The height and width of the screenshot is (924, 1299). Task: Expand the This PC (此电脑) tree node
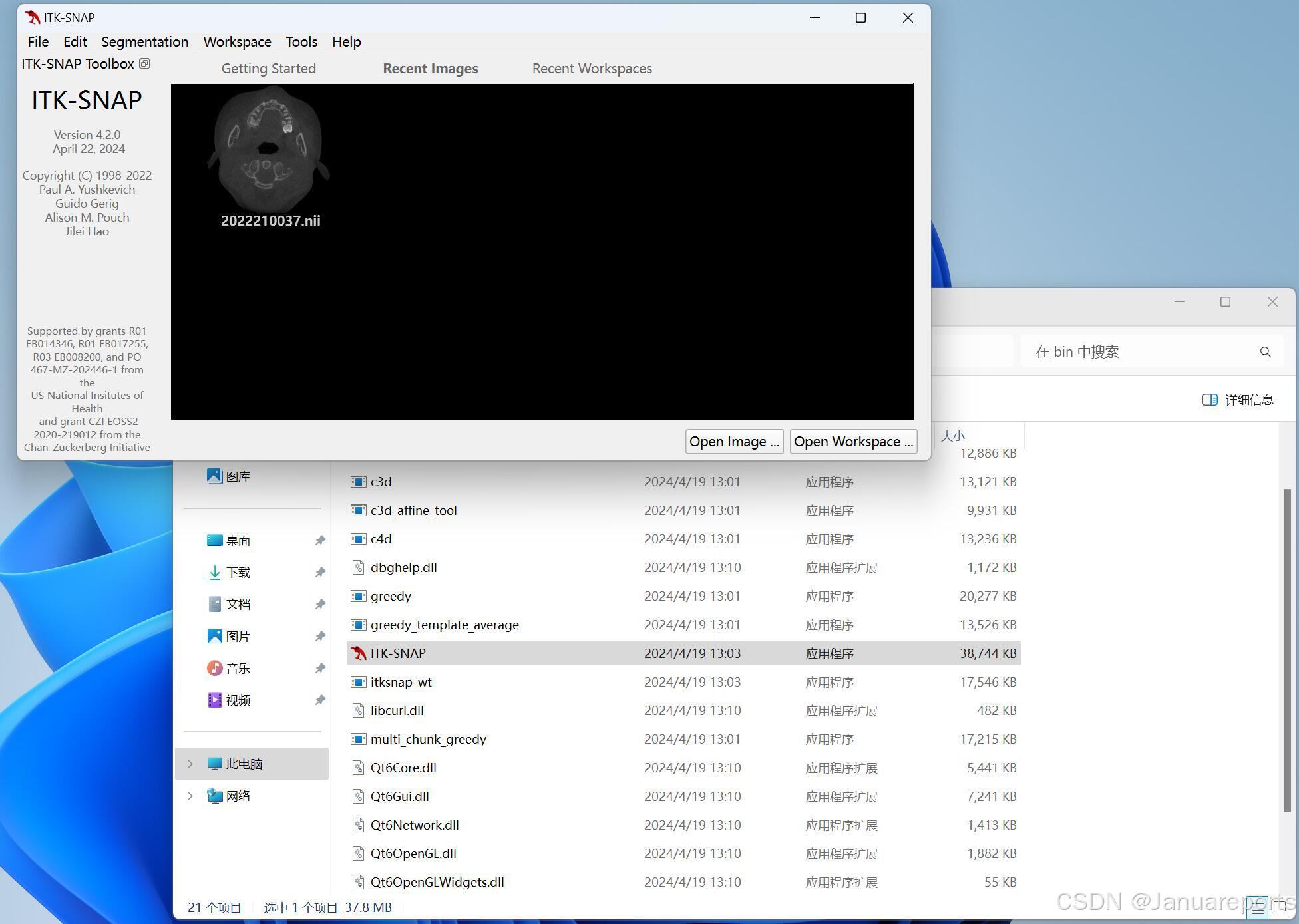coord(190,764)
